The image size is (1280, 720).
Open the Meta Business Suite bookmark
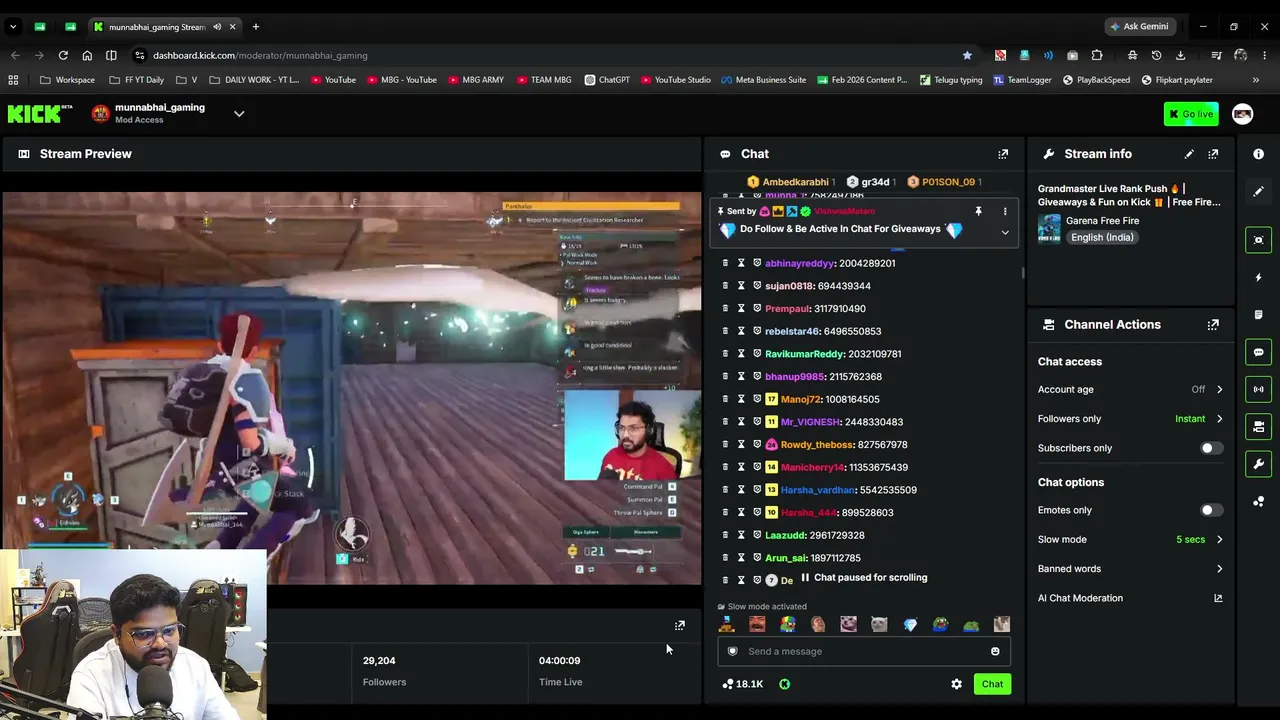pyautogui.click(x=763, y=80)
